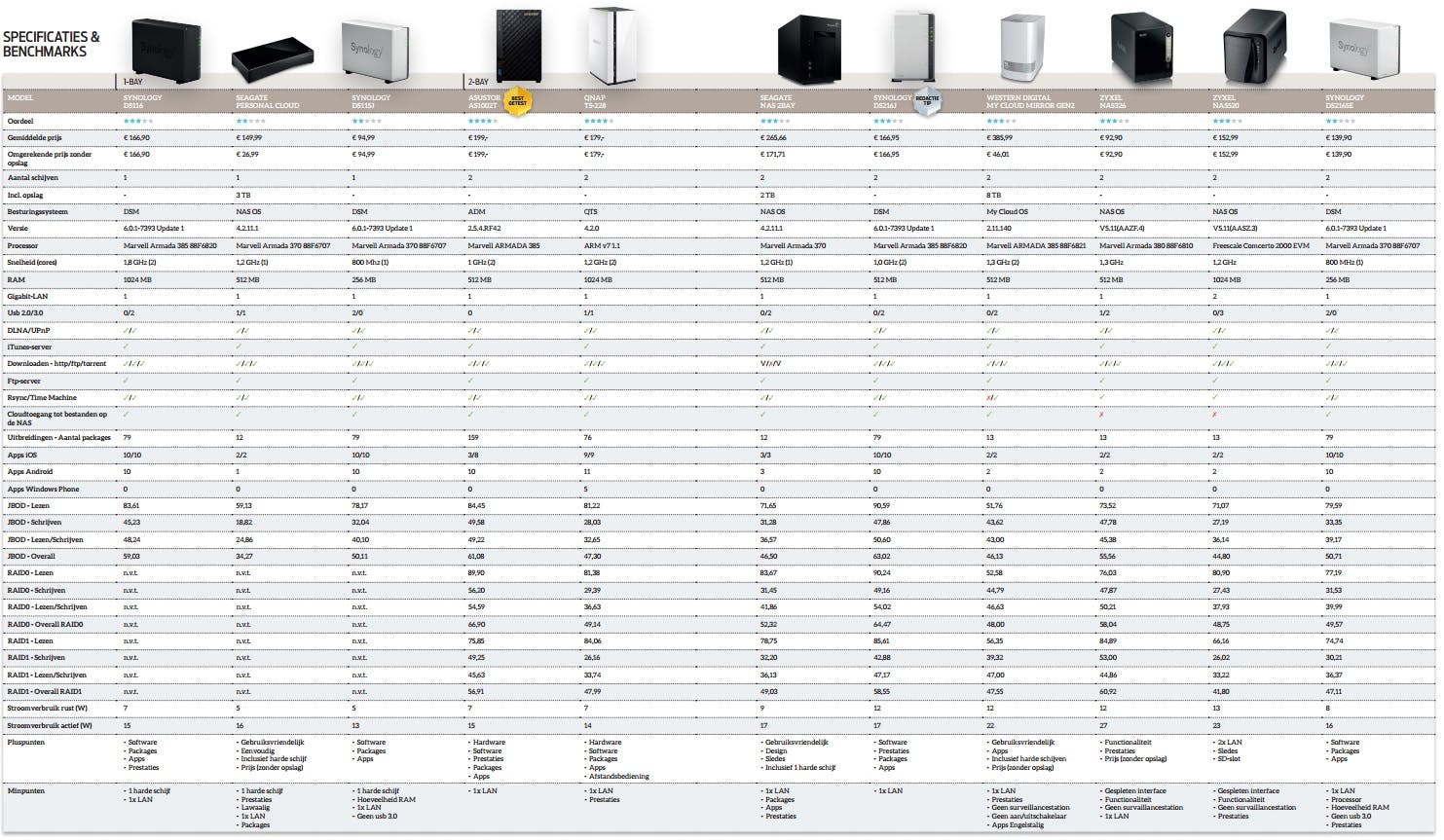The height and width of the screenshot is (840, 1444).
Task: Click the 'Besturingssysteem' row label
Action: click(x=37, y=211)
